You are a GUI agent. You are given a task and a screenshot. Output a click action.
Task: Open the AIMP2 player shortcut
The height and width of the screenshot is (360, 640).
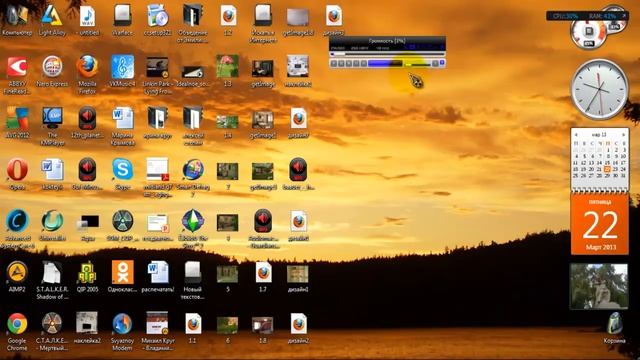[17, 276]
